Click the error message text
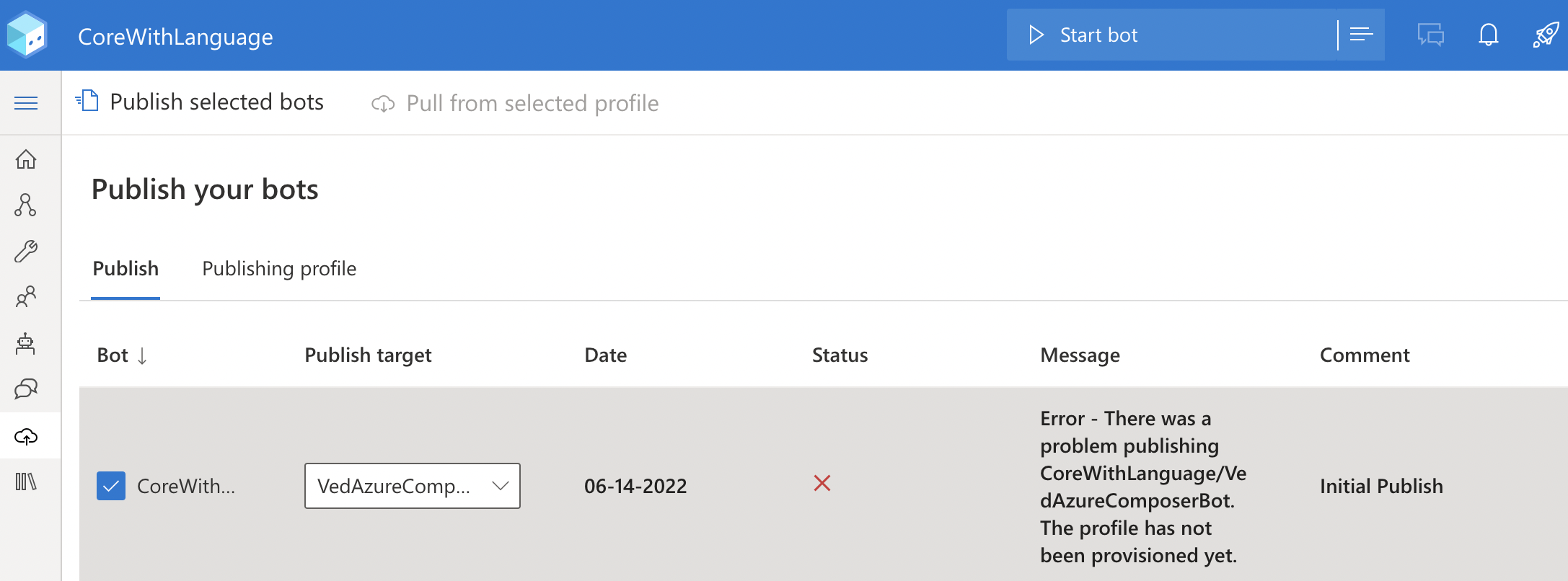This screenshot has width=1568, height=581. pos(1143,487)
